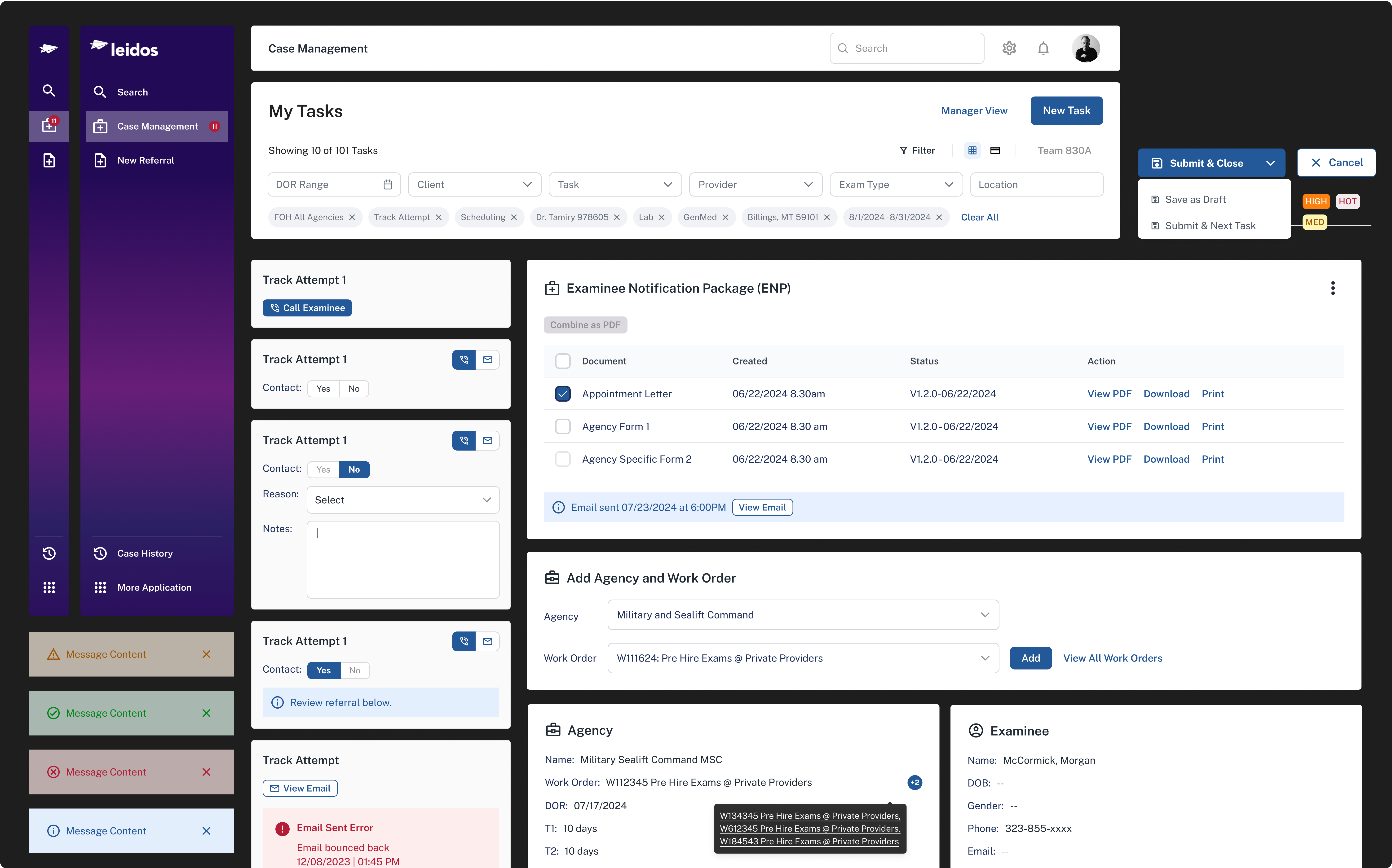Click View Email button in ENP banner
This screenshot has width=1392, height=868.
[x=762, y=508]
